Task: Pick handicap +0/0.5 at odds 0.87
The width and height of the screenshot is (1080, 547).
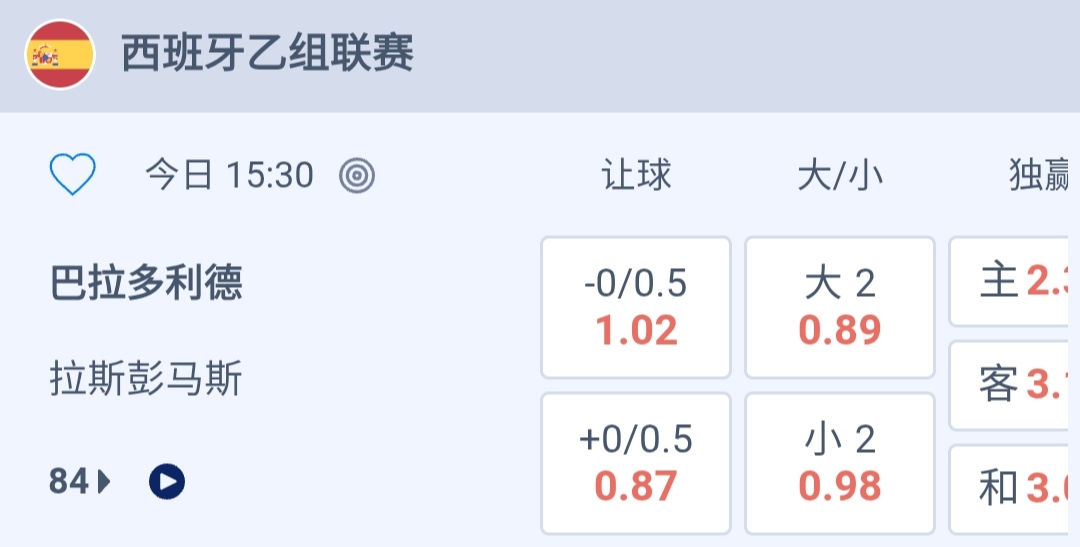Action: click(x=636, y=463)
